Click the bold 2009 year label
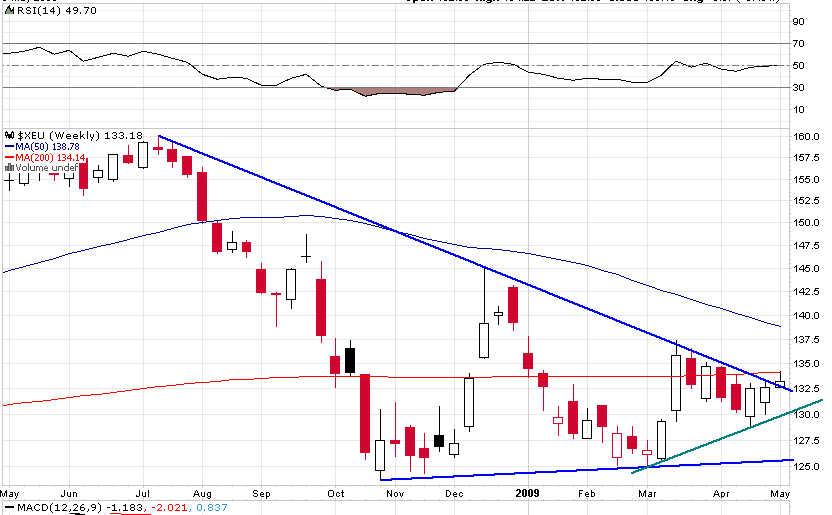Viewport: 832px width, 515px height. 527,493
